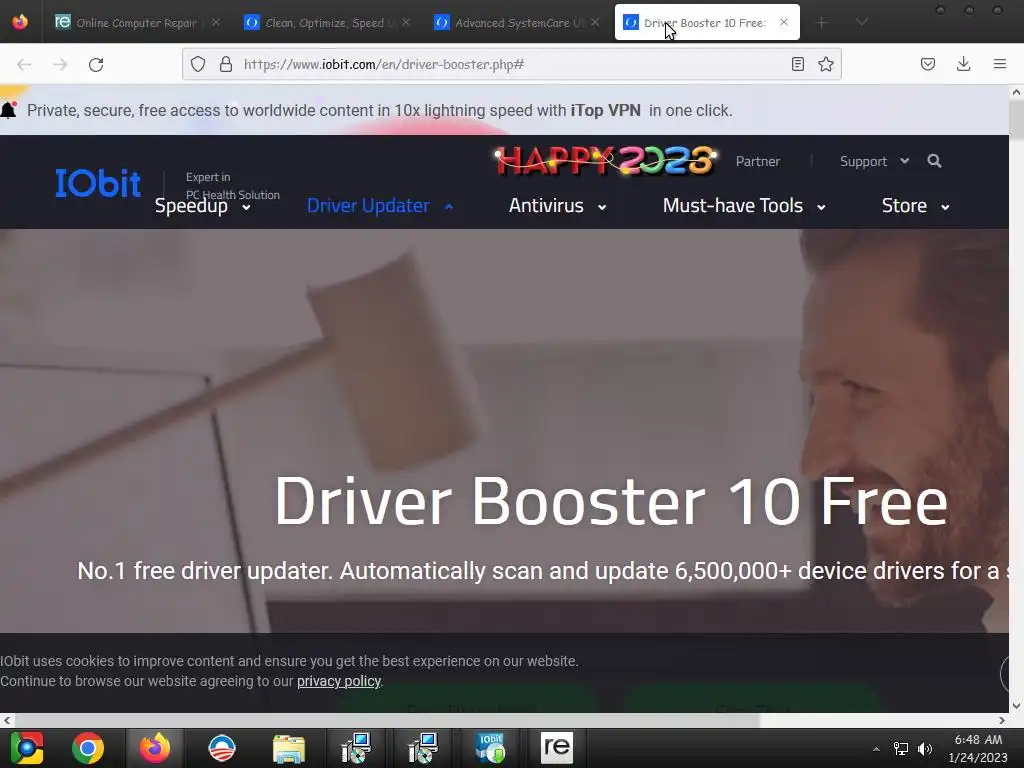This screenshot has height=768, width=1024.
Task: Click the Firefox taskbar icon
Action: point(155,748)
